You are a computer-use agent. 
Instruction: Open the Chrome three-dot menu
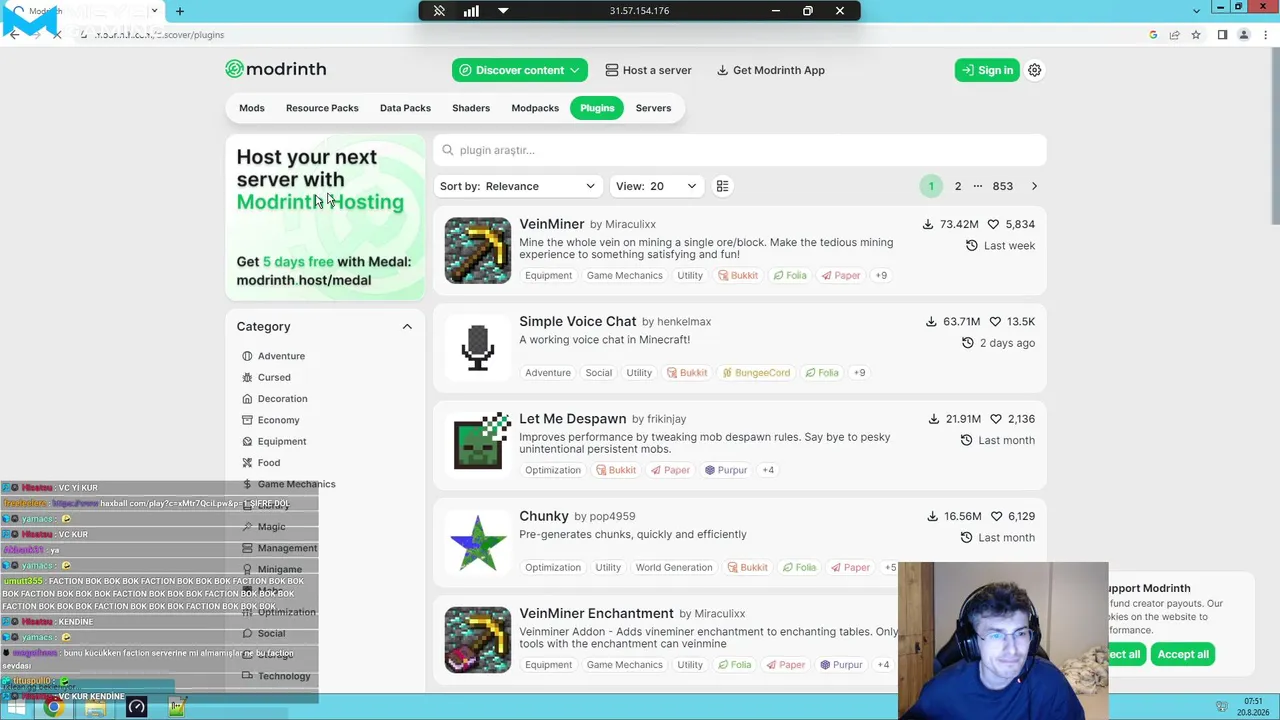1264,35
